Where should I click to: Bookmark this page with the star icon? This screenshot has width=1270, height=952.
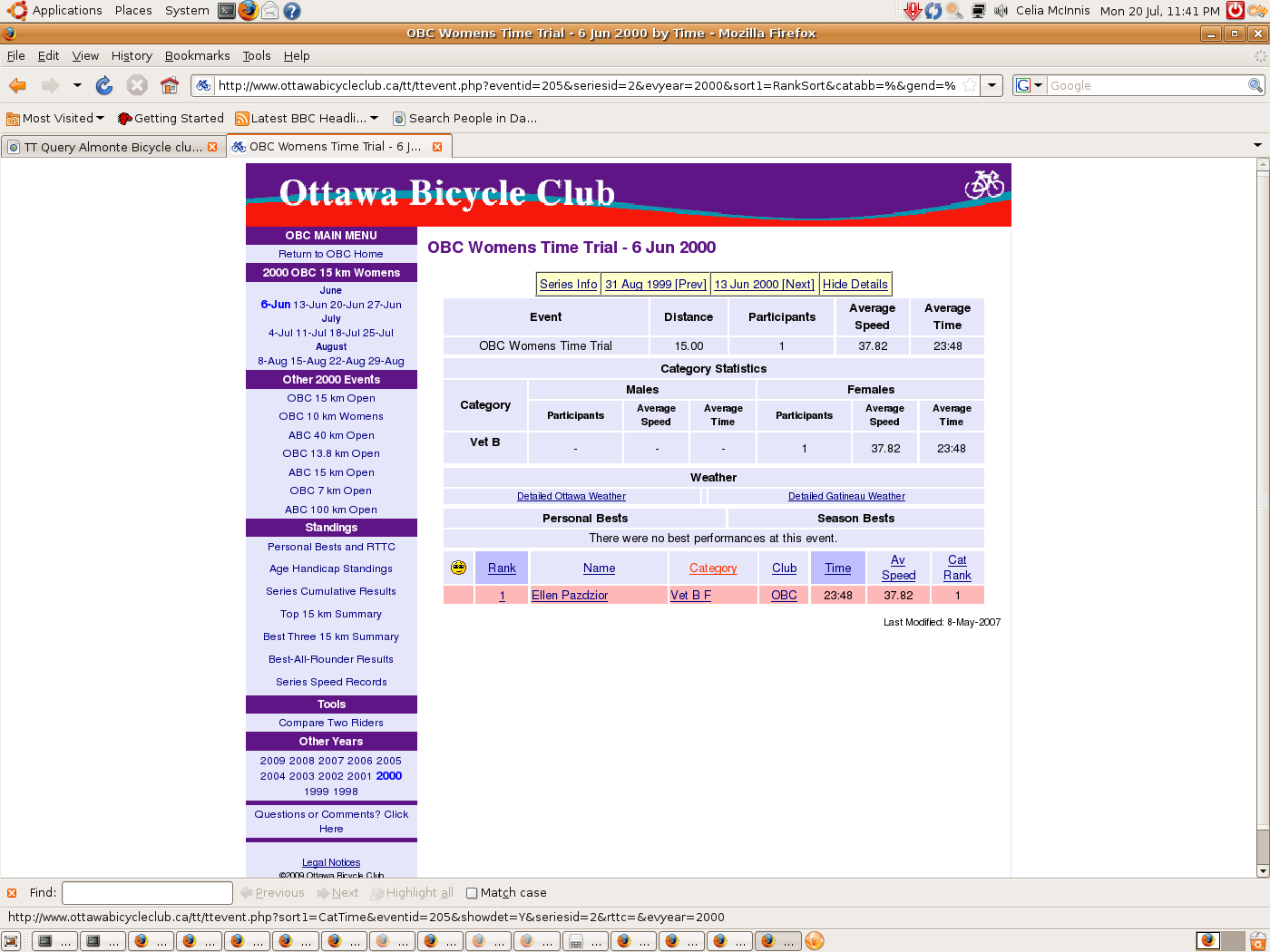point(970,85)
